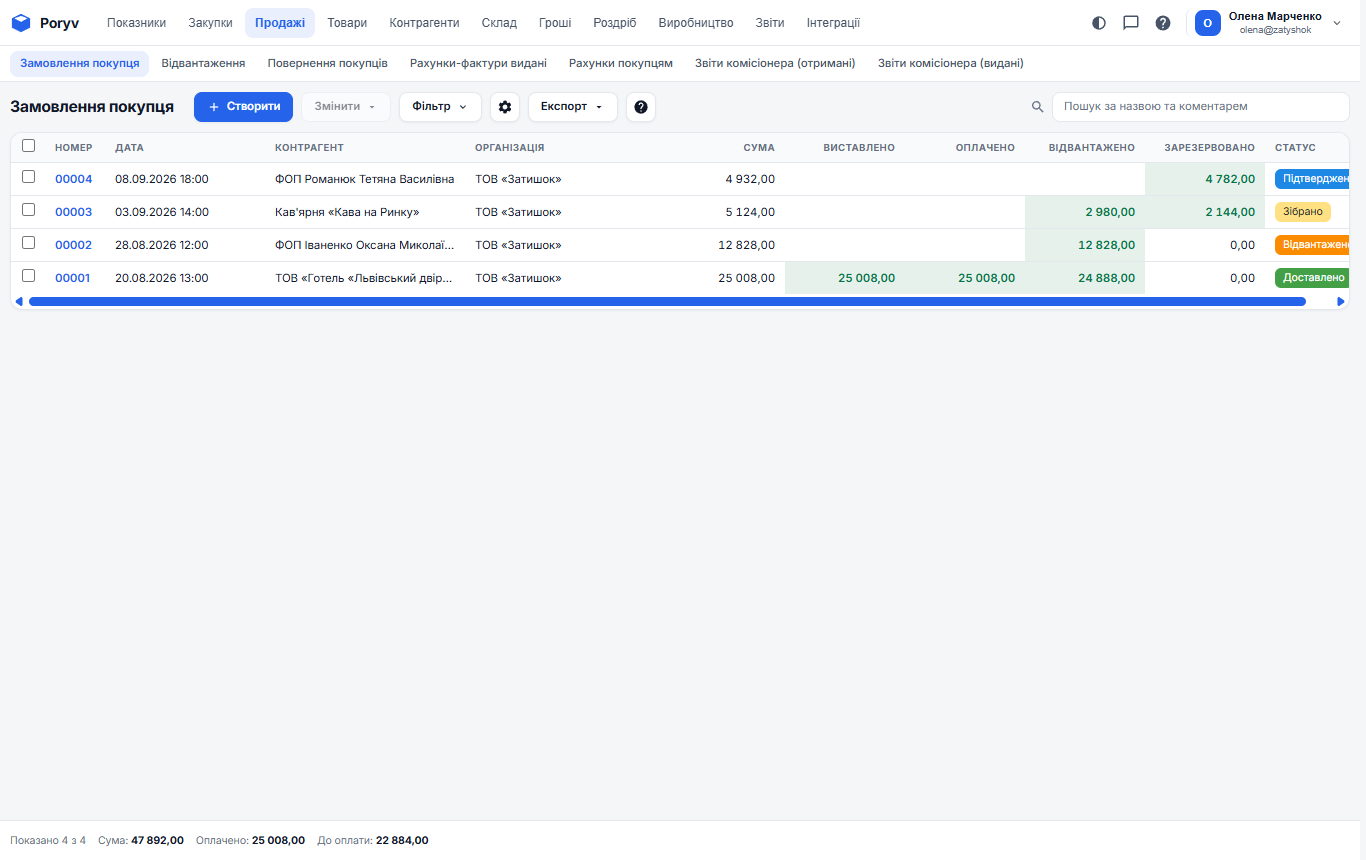The width and height of the screenshot is (1366, 860).
Task: Switch to Звіти комісіонера (видані) tab
Action: click(x=950, y=63)
